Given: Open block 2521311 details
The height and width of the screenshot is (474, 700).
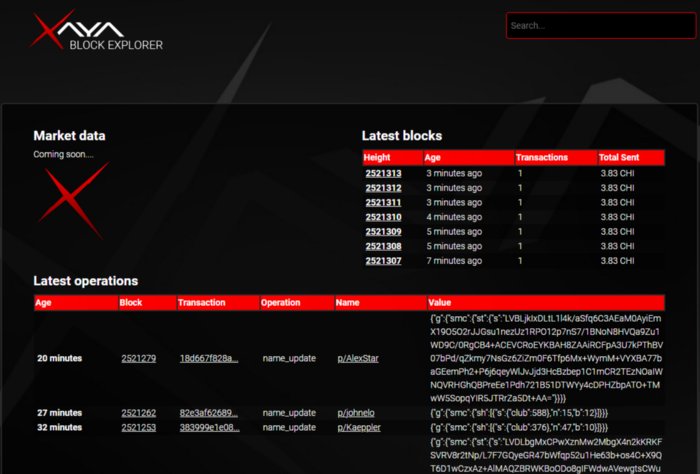Looking at the screenshot, I should [x=383, y=202].
